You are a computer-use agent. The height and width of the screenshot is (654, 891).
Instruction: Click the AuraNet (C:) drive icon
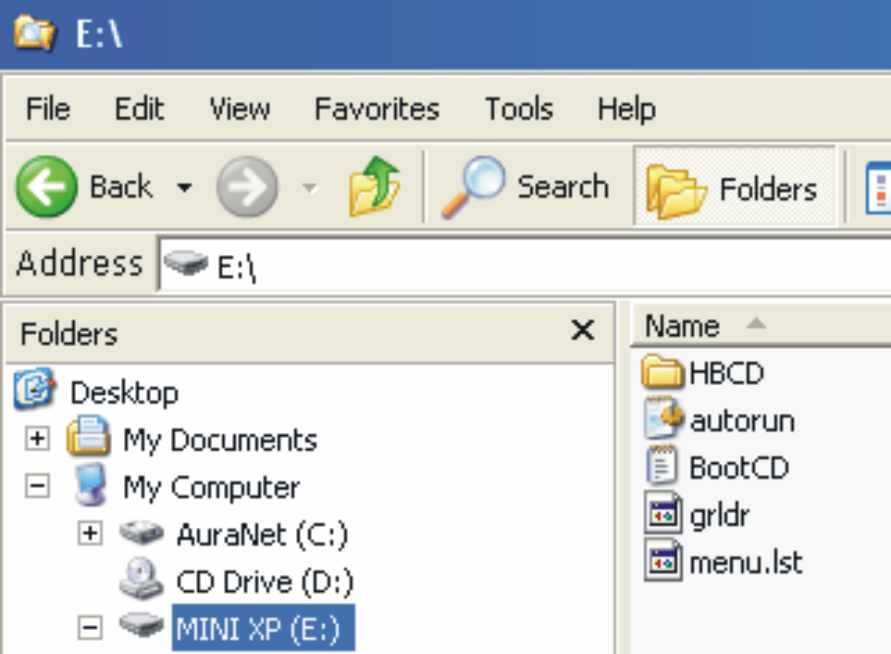pyautogui.click(x=141, y=532)
